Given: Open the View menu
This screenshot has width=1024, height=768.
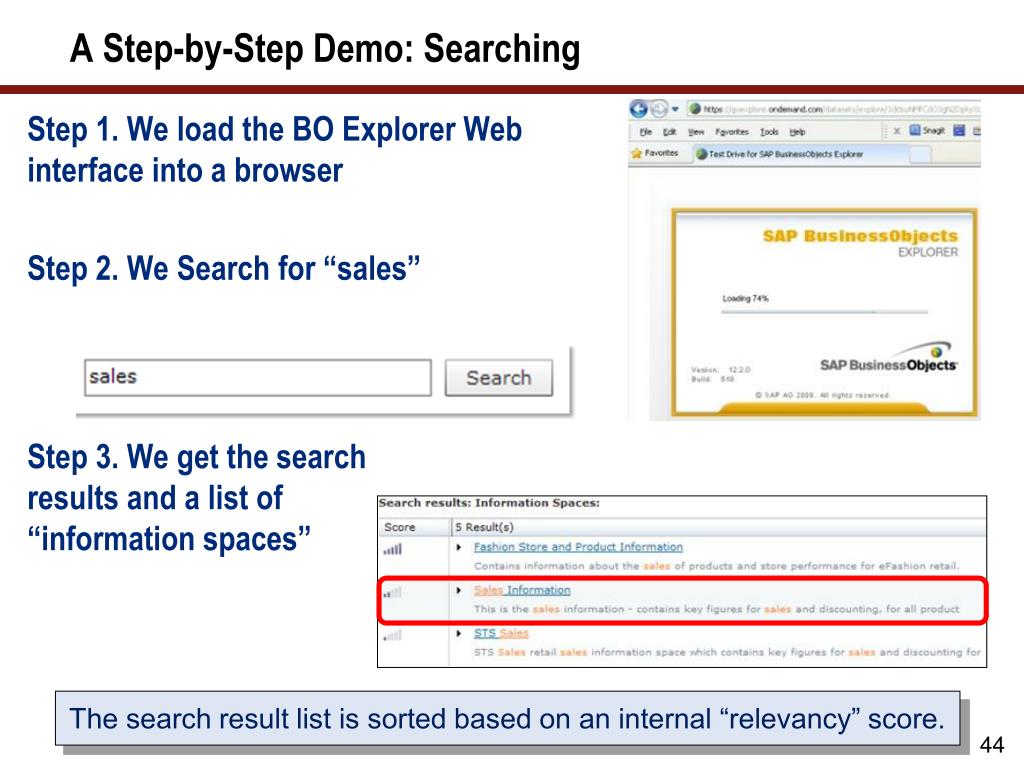Looking at the screenshot, I should click(x=696, y=132).
